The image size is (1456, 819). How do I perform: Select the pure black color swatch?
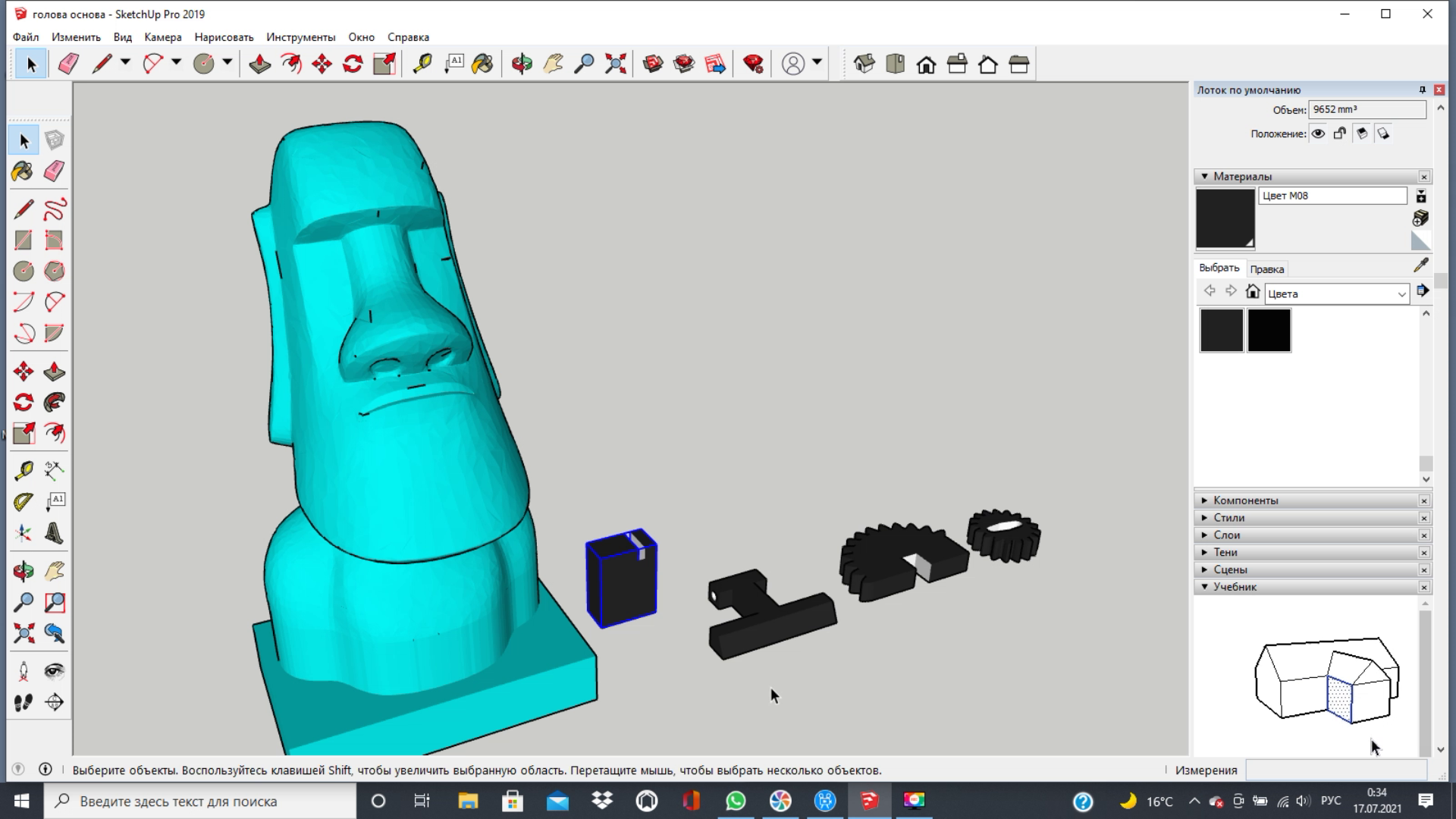click(x=1269, y=330)
